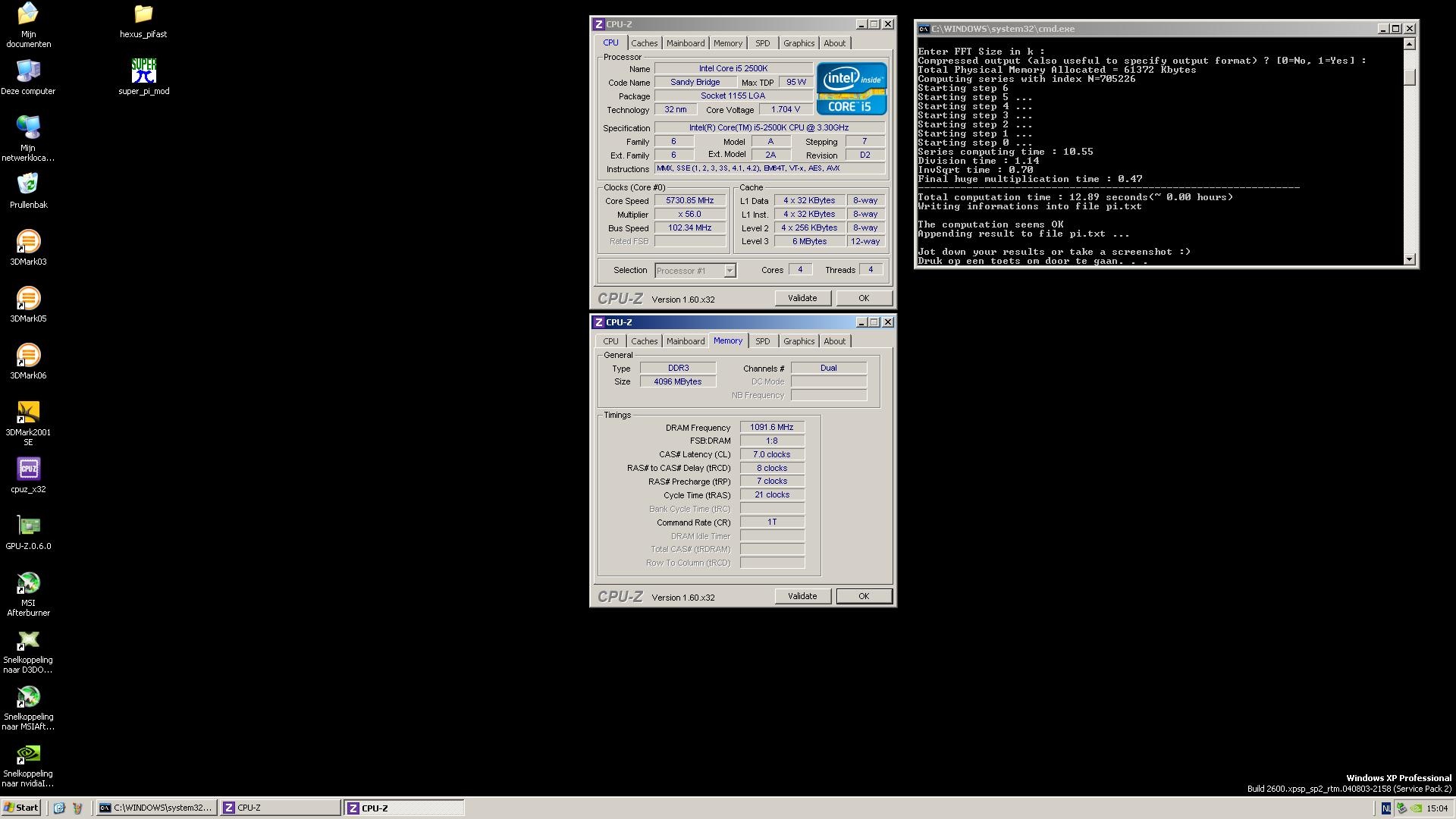The width and height of the screenshot is (1456, 819).
Task: Open Graphics tab in top CPU-Z window
Action: point(799,43)
